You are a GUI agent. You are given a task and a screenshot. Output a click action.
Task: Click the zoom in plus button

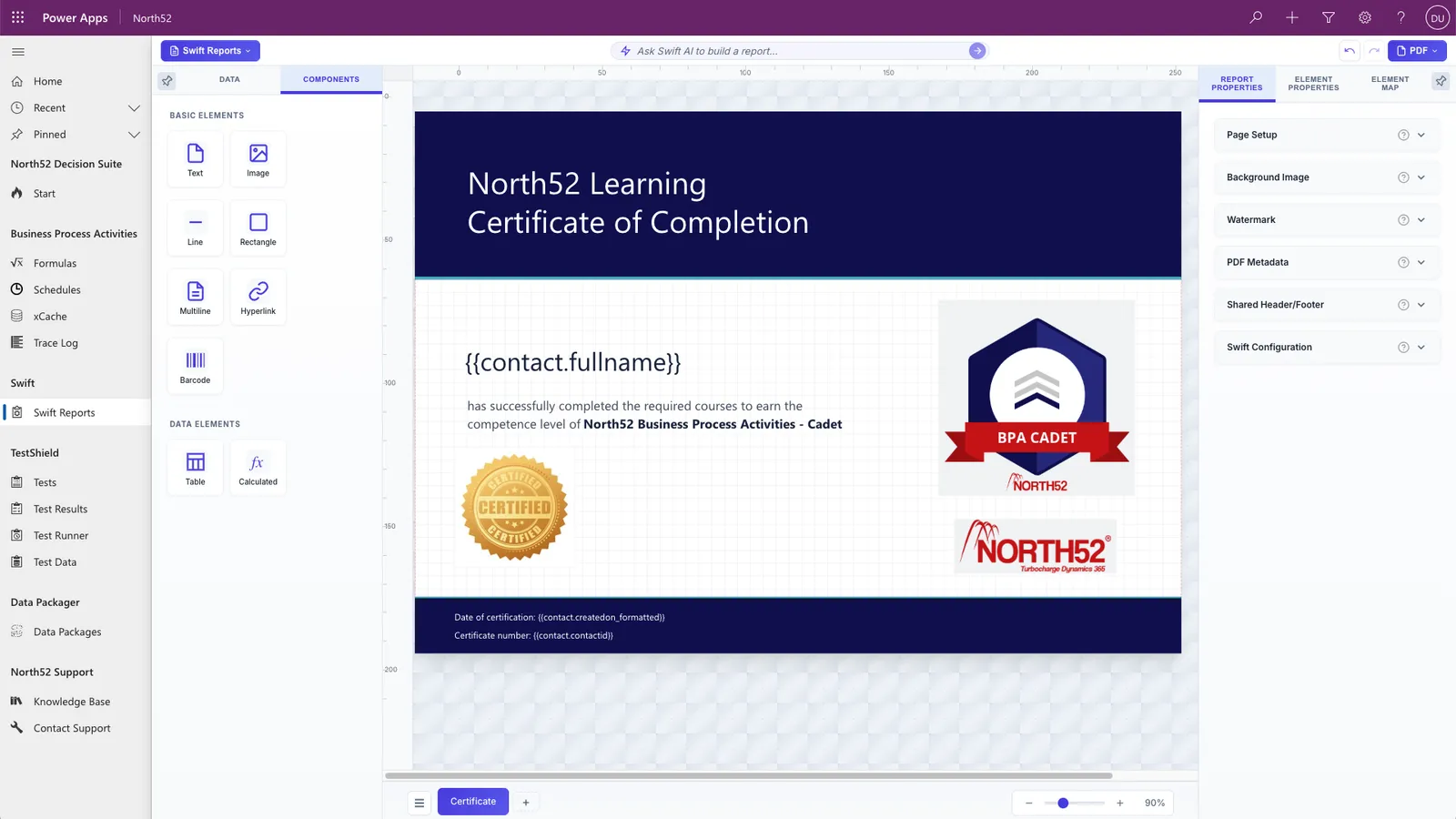(1120, 803)
